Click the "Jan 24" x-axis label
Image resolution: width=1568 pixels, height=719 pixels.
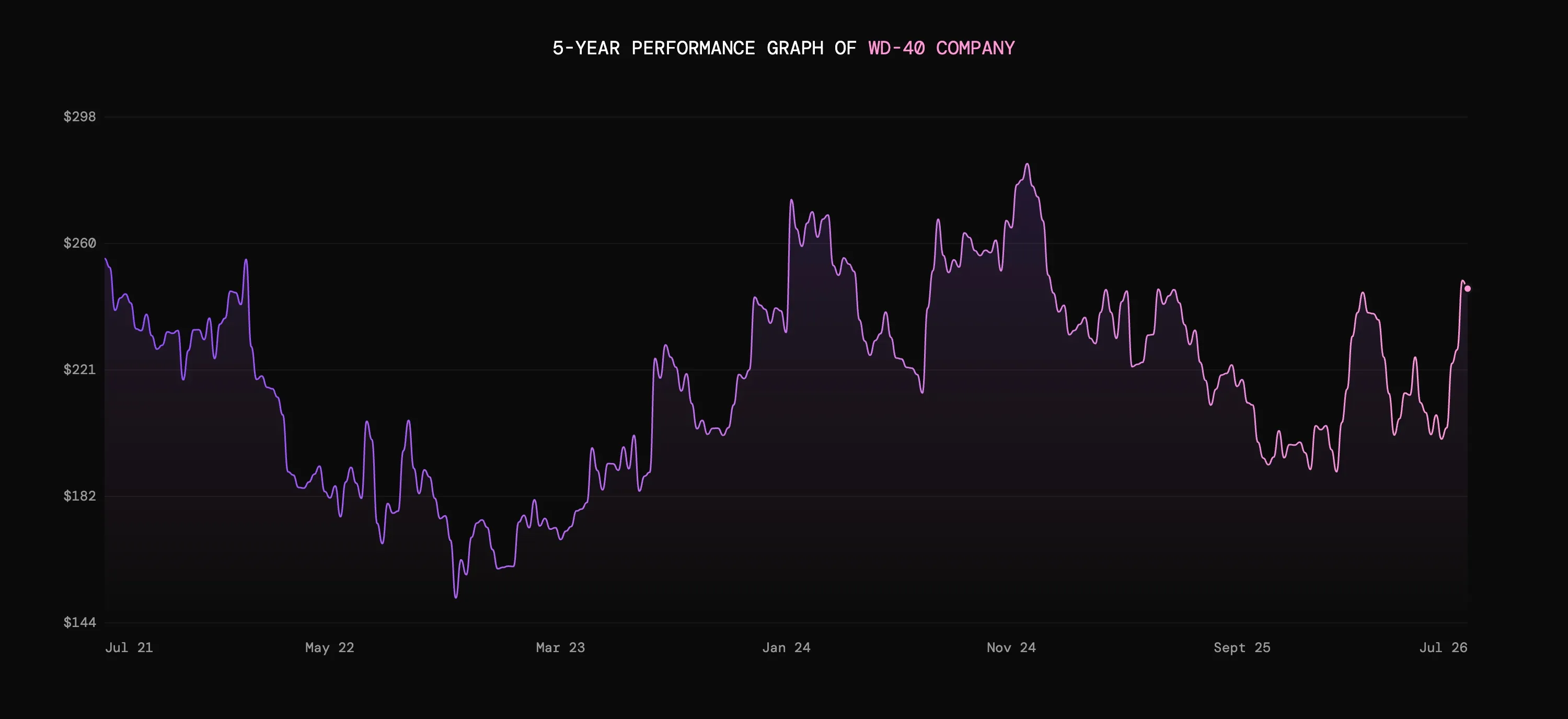[787, 647]
